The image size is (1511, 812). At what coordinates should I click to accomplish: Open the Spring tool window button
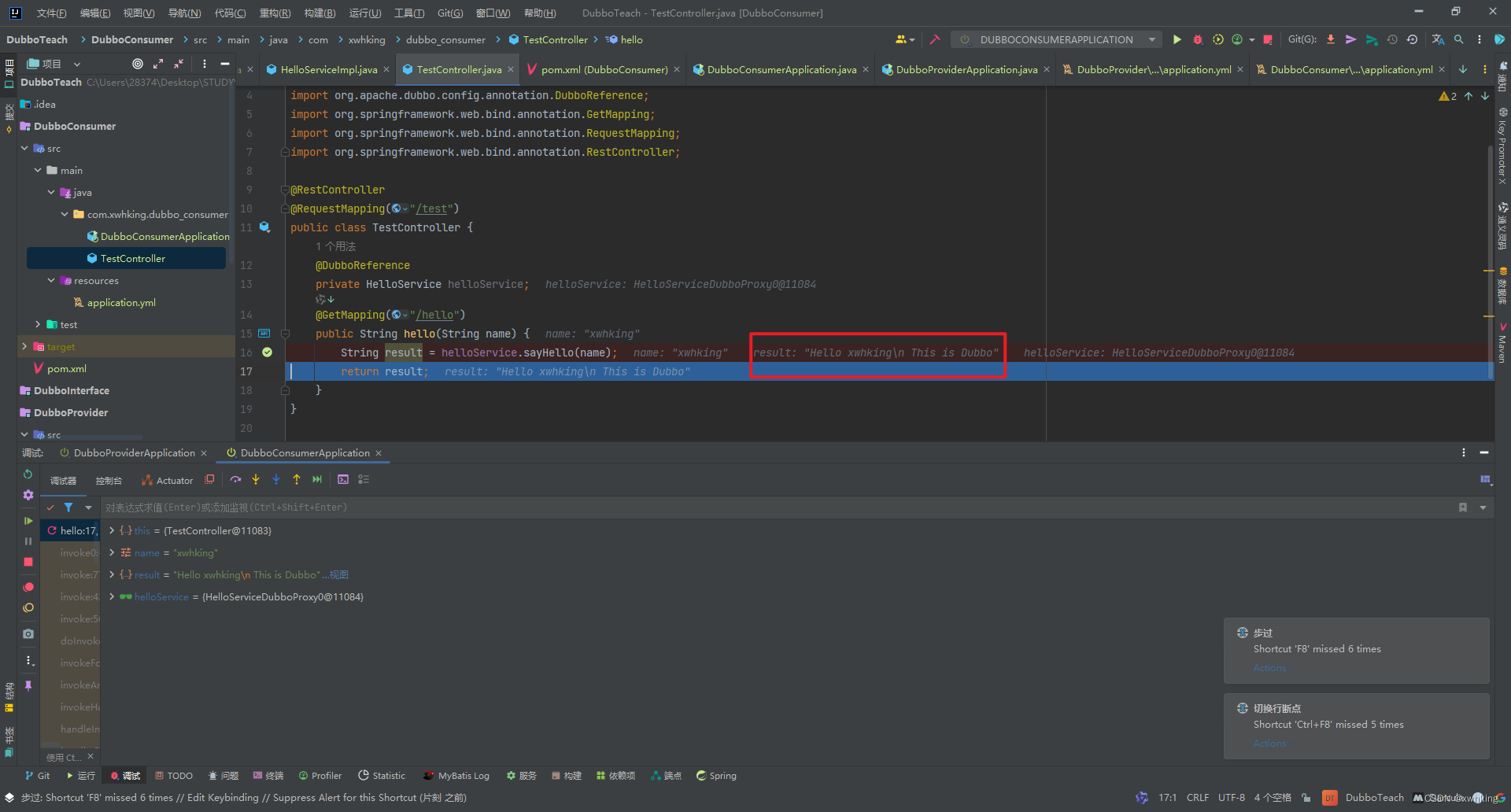tap(716, 776)
